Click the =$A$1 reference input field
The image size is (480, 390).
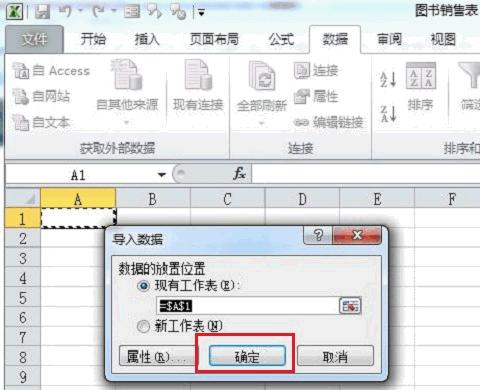pos(247,306)
